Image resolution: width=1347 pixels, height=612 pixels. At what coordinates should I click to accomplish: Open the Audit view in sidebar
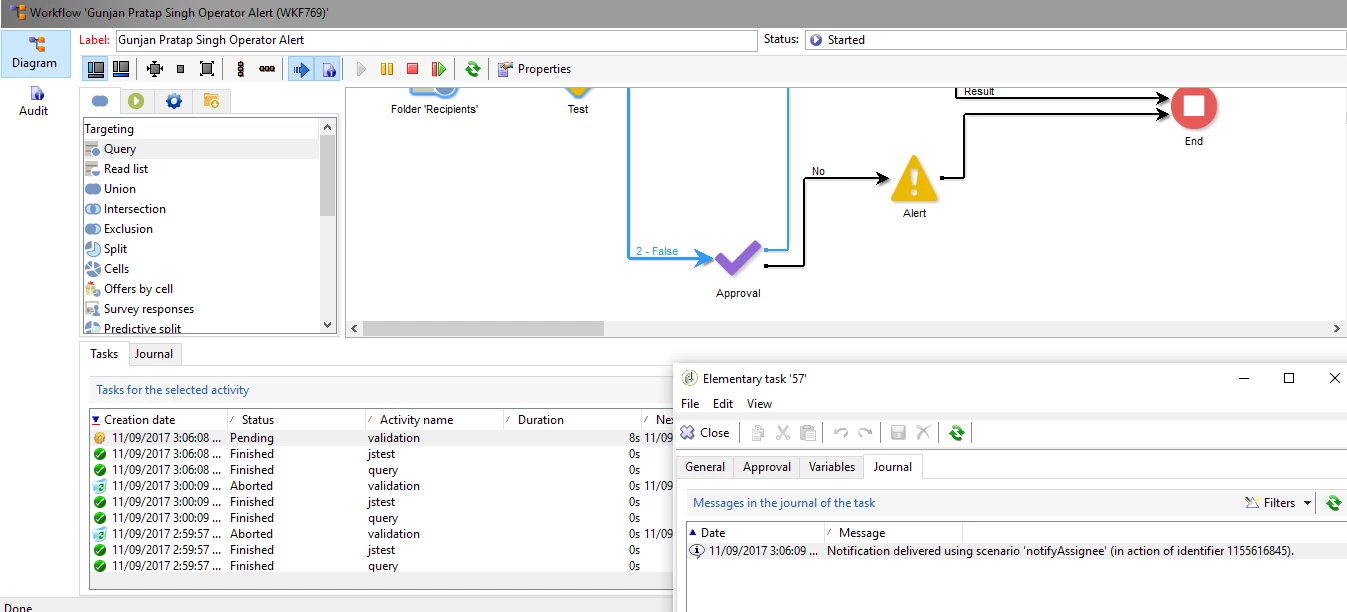(x=34, y=102)
